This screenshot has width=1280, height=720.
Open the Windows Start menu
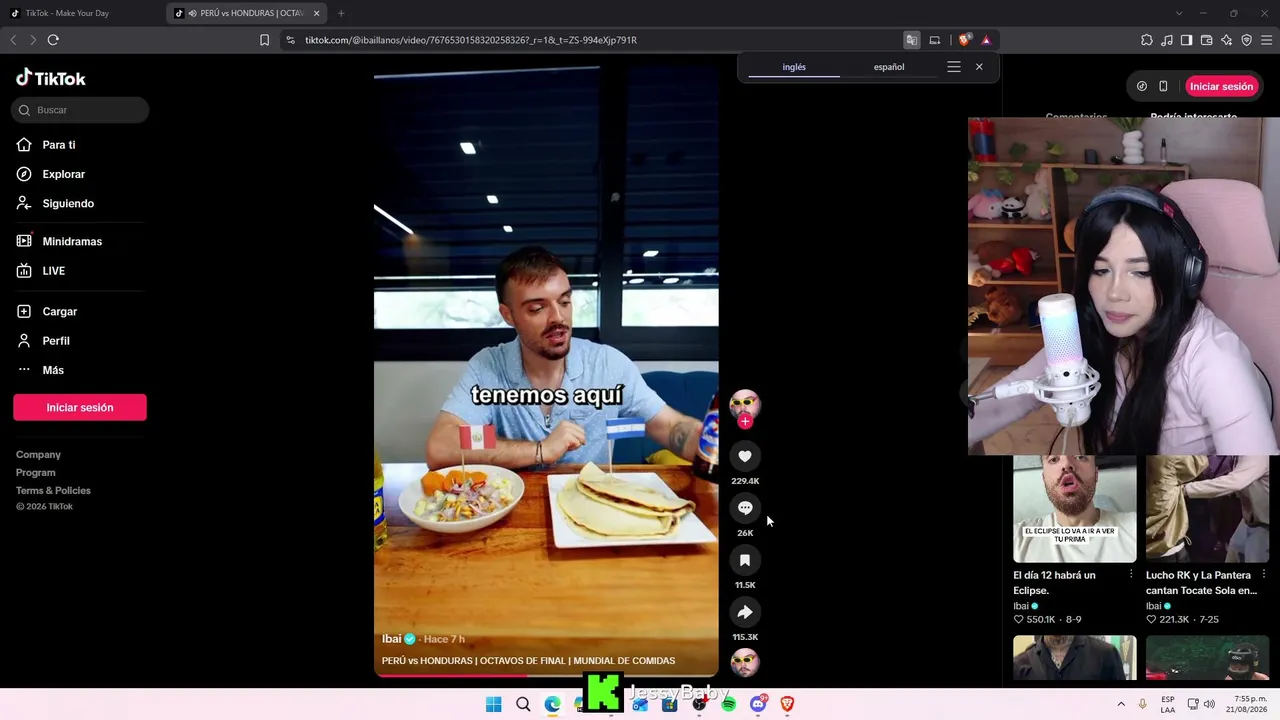[493, 704]
